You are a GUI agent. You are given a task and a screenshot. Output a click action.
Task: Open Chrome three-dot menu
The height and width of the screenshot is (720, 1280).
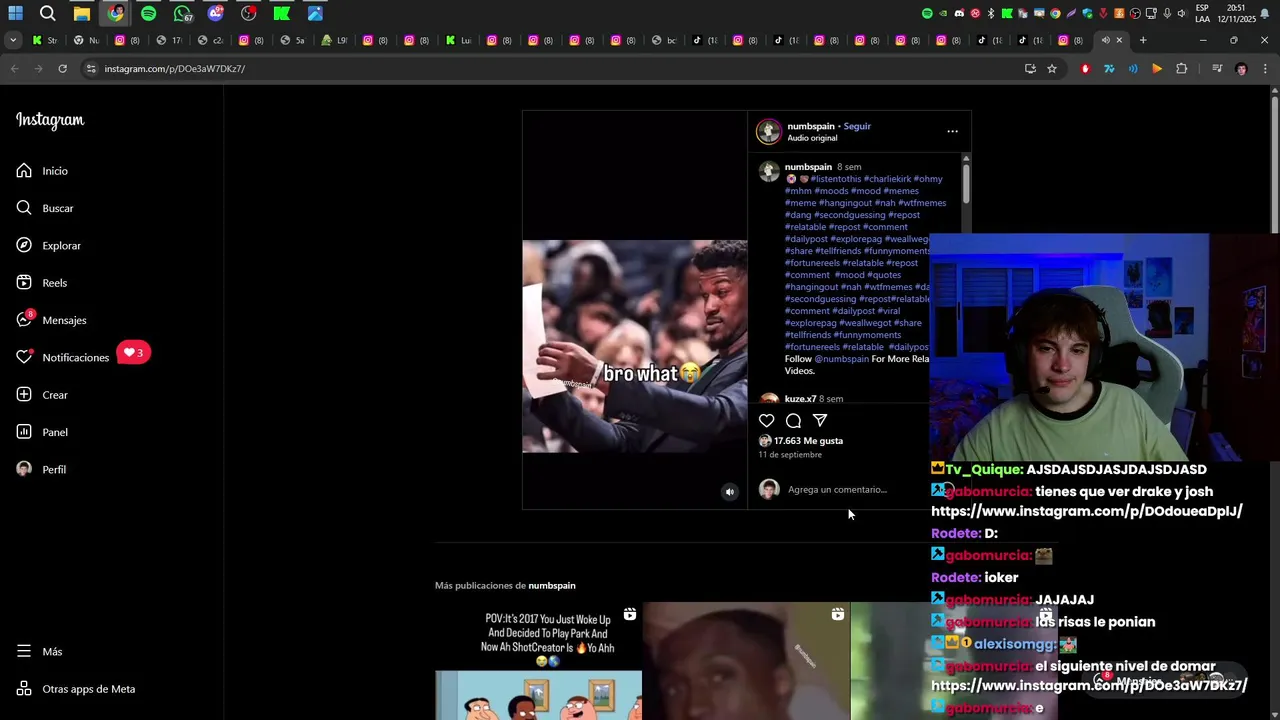[x=1265, y=69]
